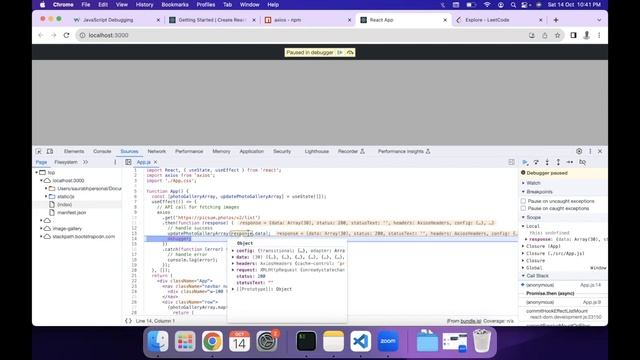Select commitHookEffectListMount call frame
This screenshot has width=640, height=360.
(563, 313)
